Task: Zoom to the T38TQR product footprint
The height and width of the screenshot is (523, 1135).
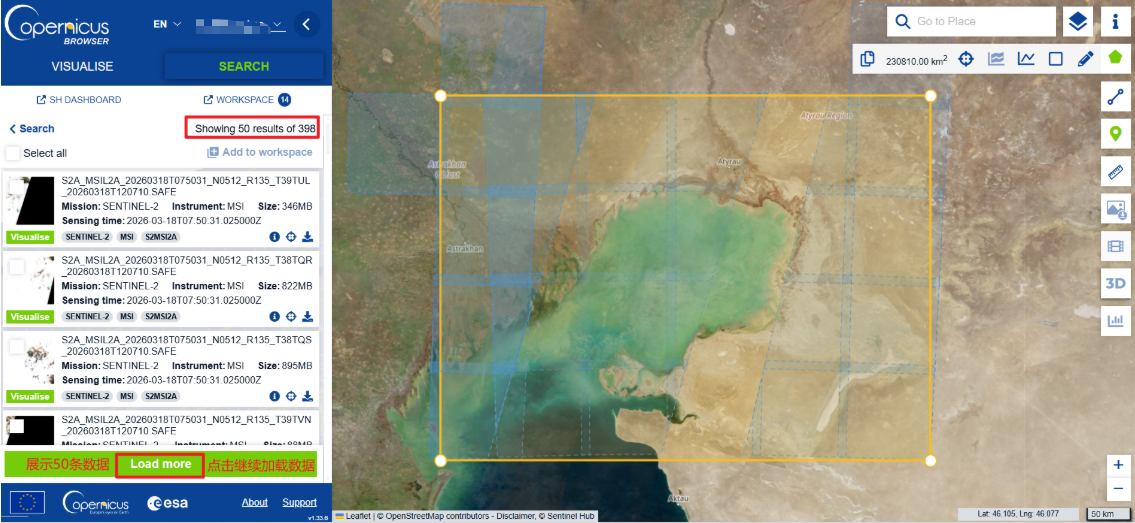Action: click(x=291, y=316)
